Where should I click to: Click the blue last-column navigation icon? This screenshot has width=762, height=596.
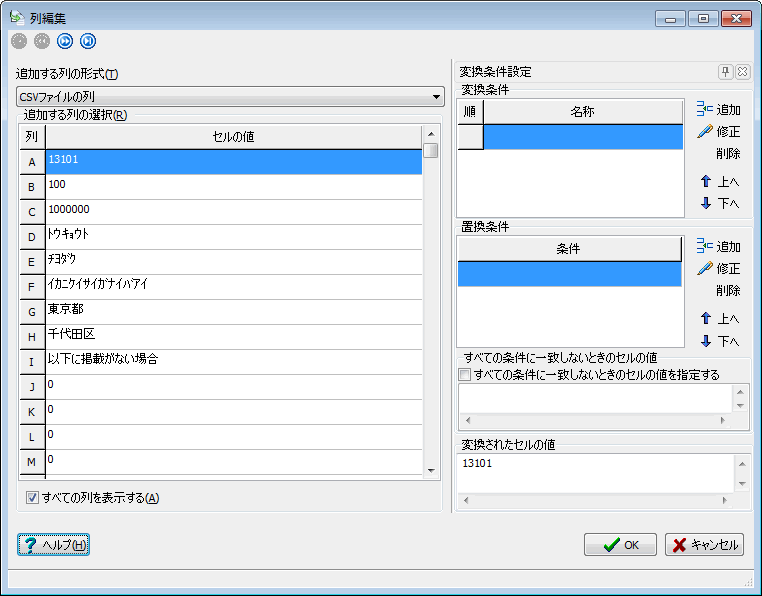(x=88, y=41)
